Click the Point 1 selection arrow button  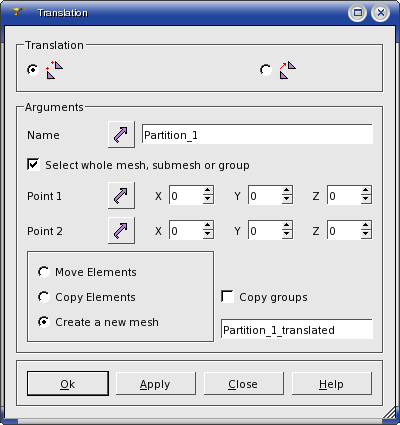pos(121,195)
